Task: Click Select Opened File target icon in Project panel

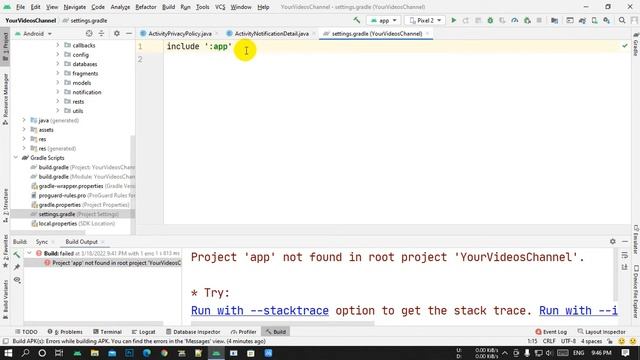Action: tap(89, 33)
